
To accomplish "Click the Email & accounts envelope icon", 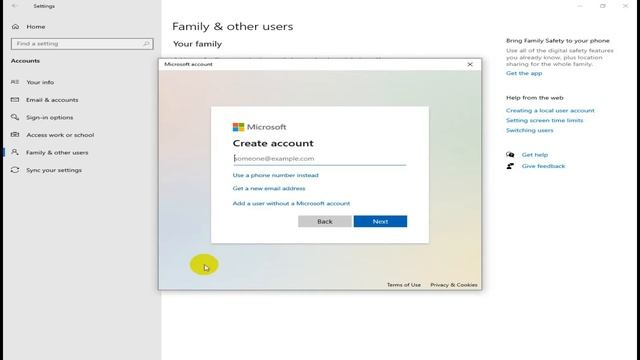I will pyautogui.click(x=15, y=100).
